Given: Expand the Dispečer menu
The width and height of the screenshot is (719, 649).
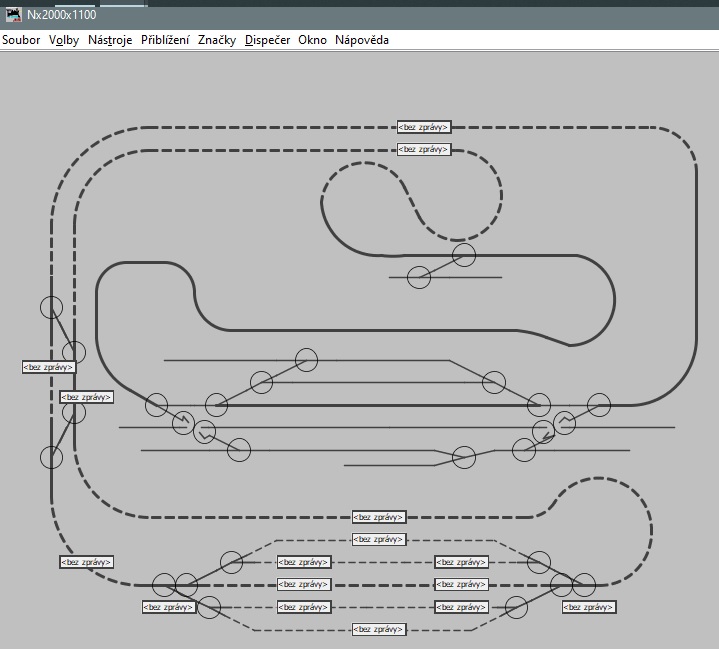Looking at the screenshot, I should (267, 40).
